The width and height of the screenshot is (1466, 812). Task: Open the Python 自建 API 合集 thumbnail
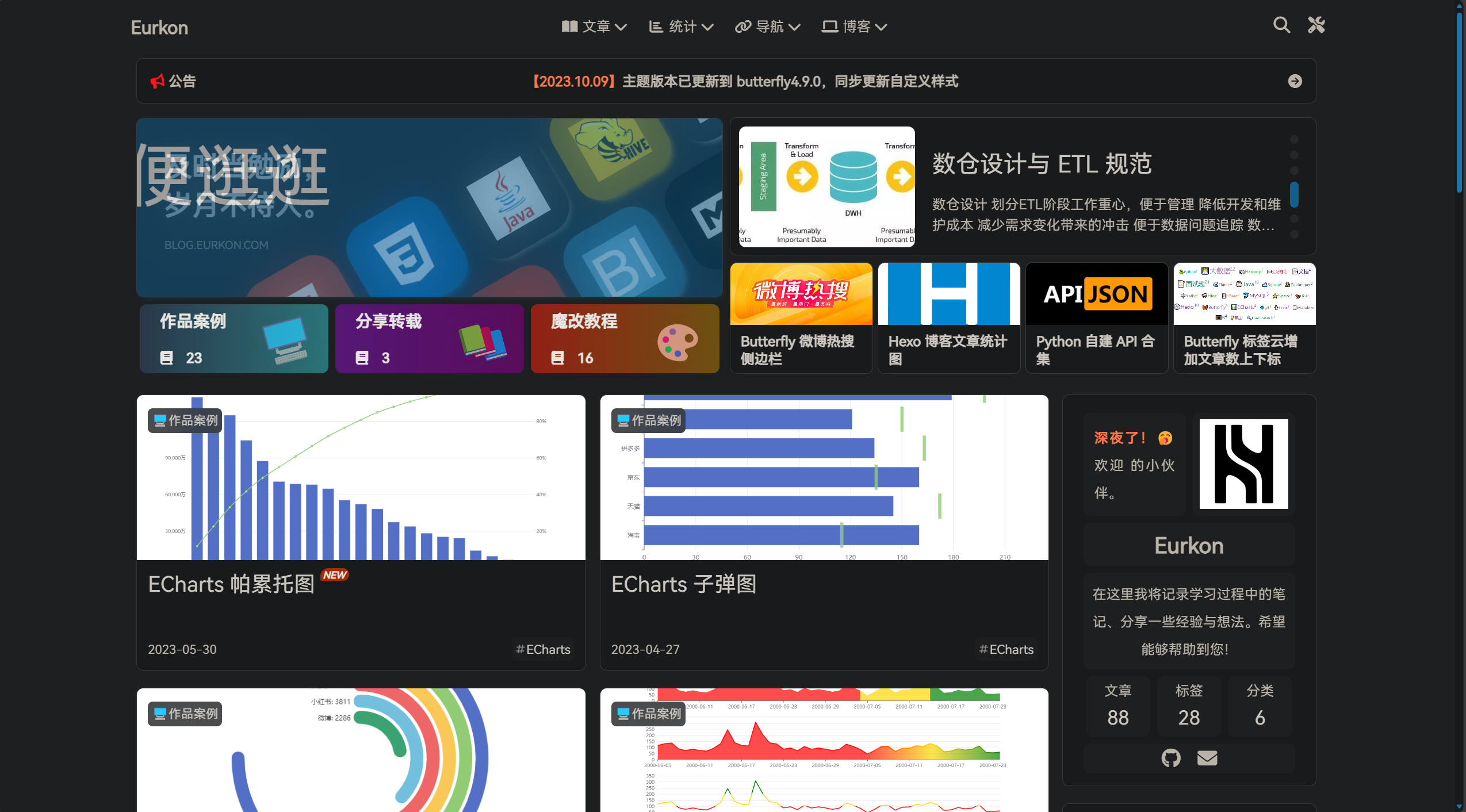(x=1096, y=294)
